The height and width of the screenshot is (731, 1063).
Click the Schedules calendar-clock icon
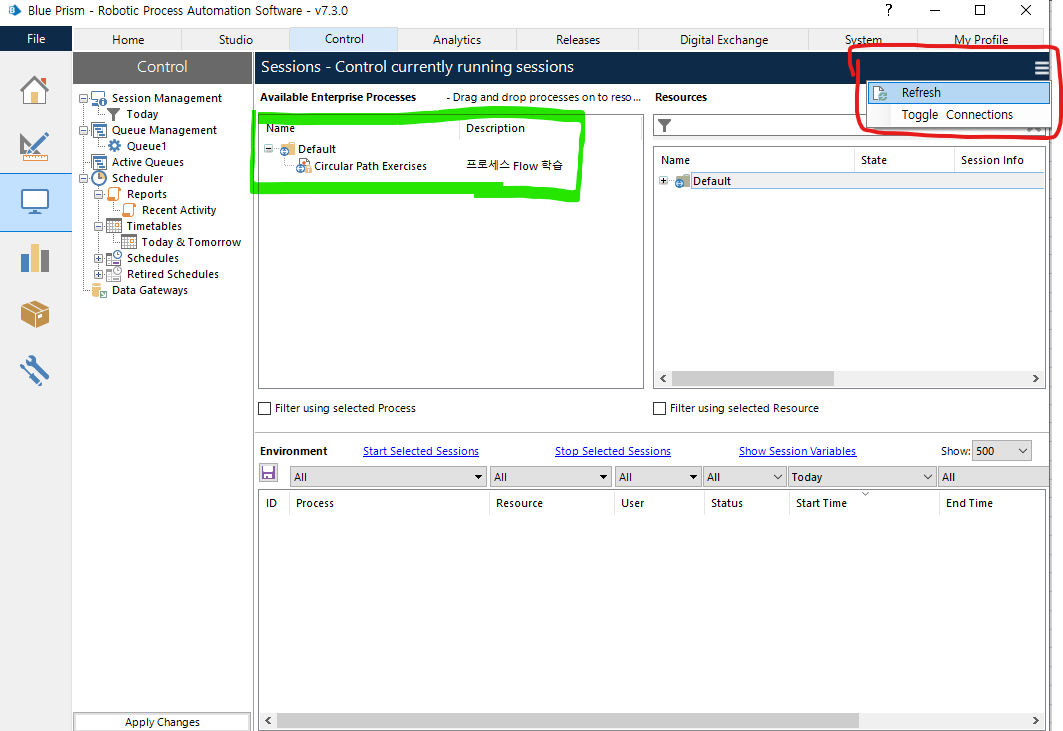114,258
